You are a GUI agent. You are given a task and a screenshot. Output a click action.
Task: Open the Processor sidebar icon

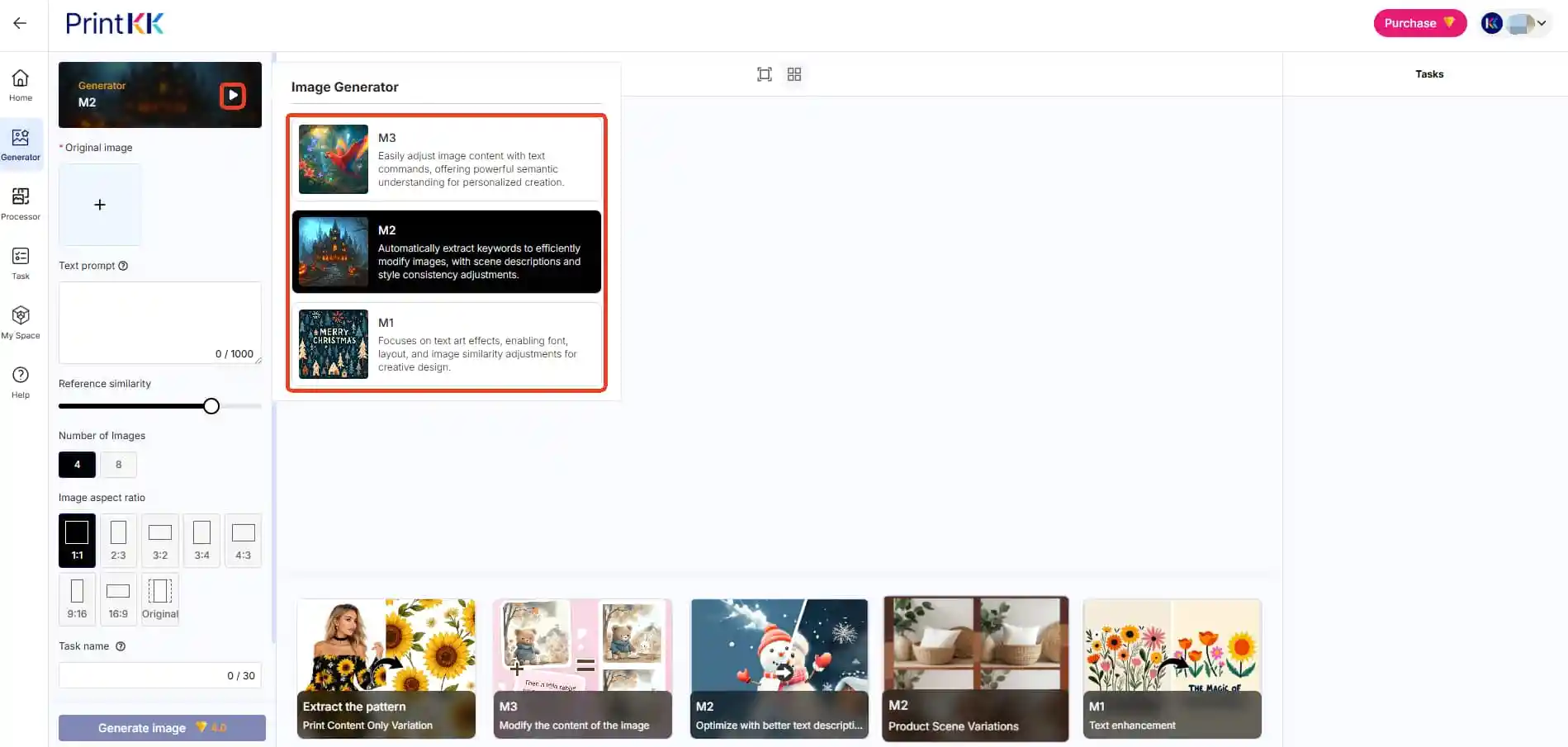(x=21, y=203)
